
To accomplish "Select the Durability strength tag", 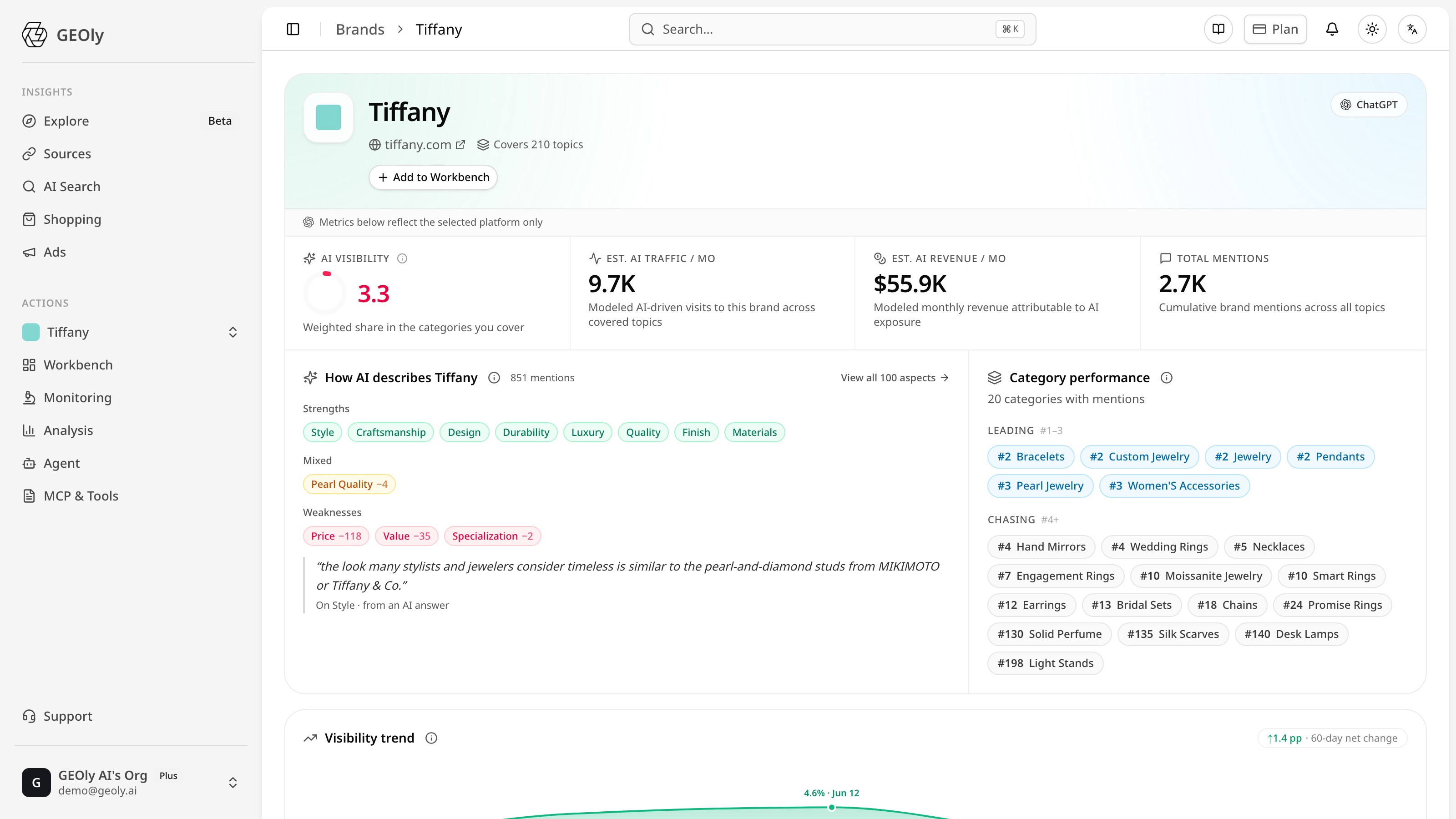I will [526, 432].
